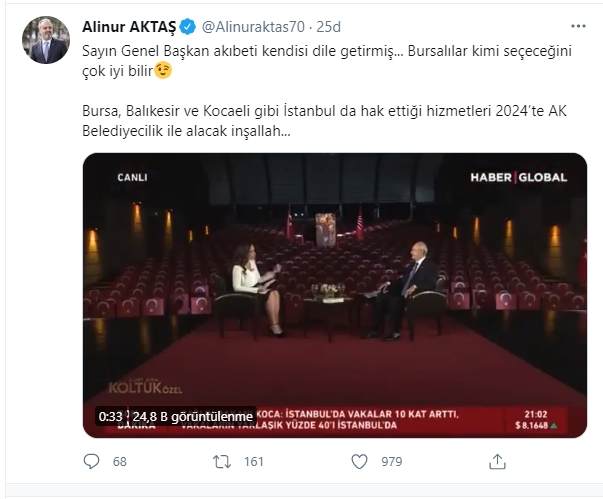
Task: Open the three-dot more options menu
Action: click(578, 26)
